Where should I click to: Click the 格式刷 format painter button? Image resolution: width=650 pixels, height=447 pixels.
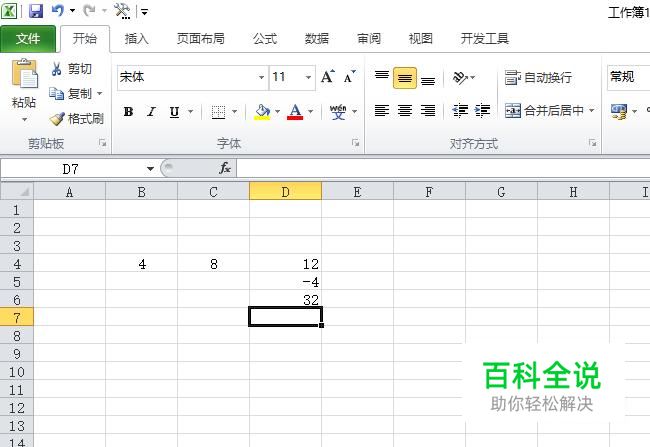pyautogui.click(x=76, y=119)
